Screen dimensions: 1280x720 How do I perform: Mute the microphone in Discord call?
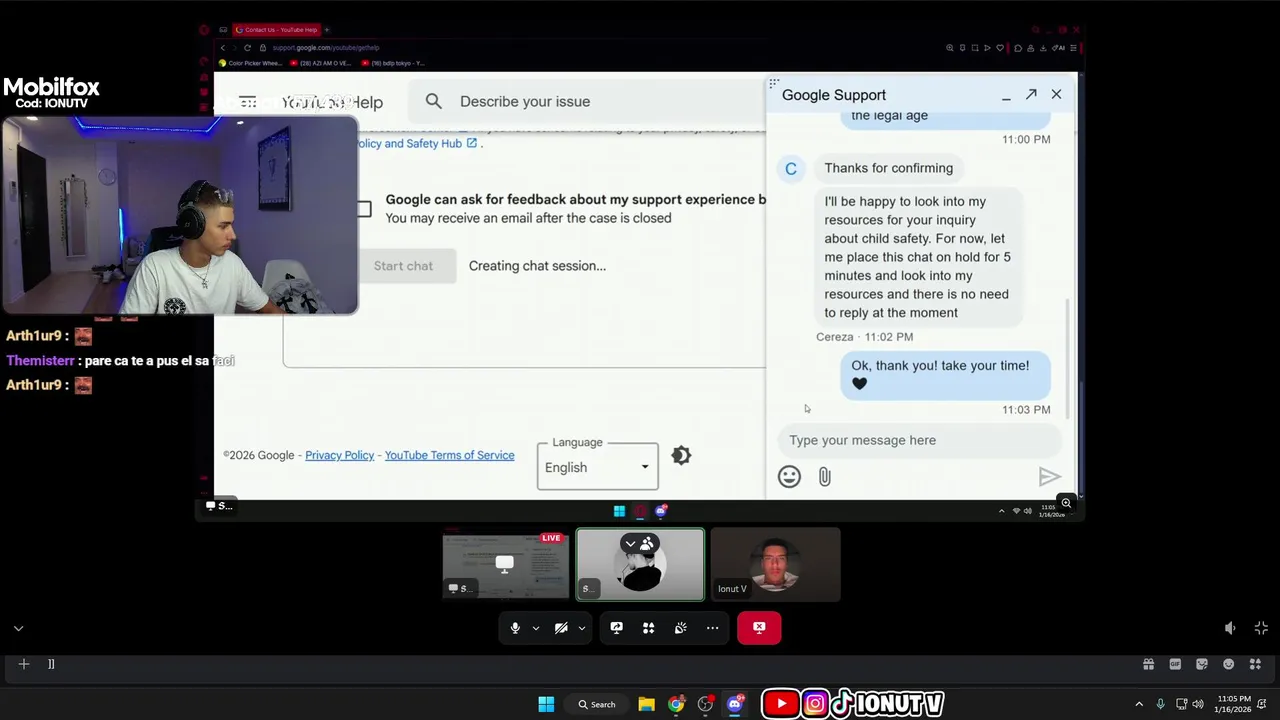[x=515, y=628]
